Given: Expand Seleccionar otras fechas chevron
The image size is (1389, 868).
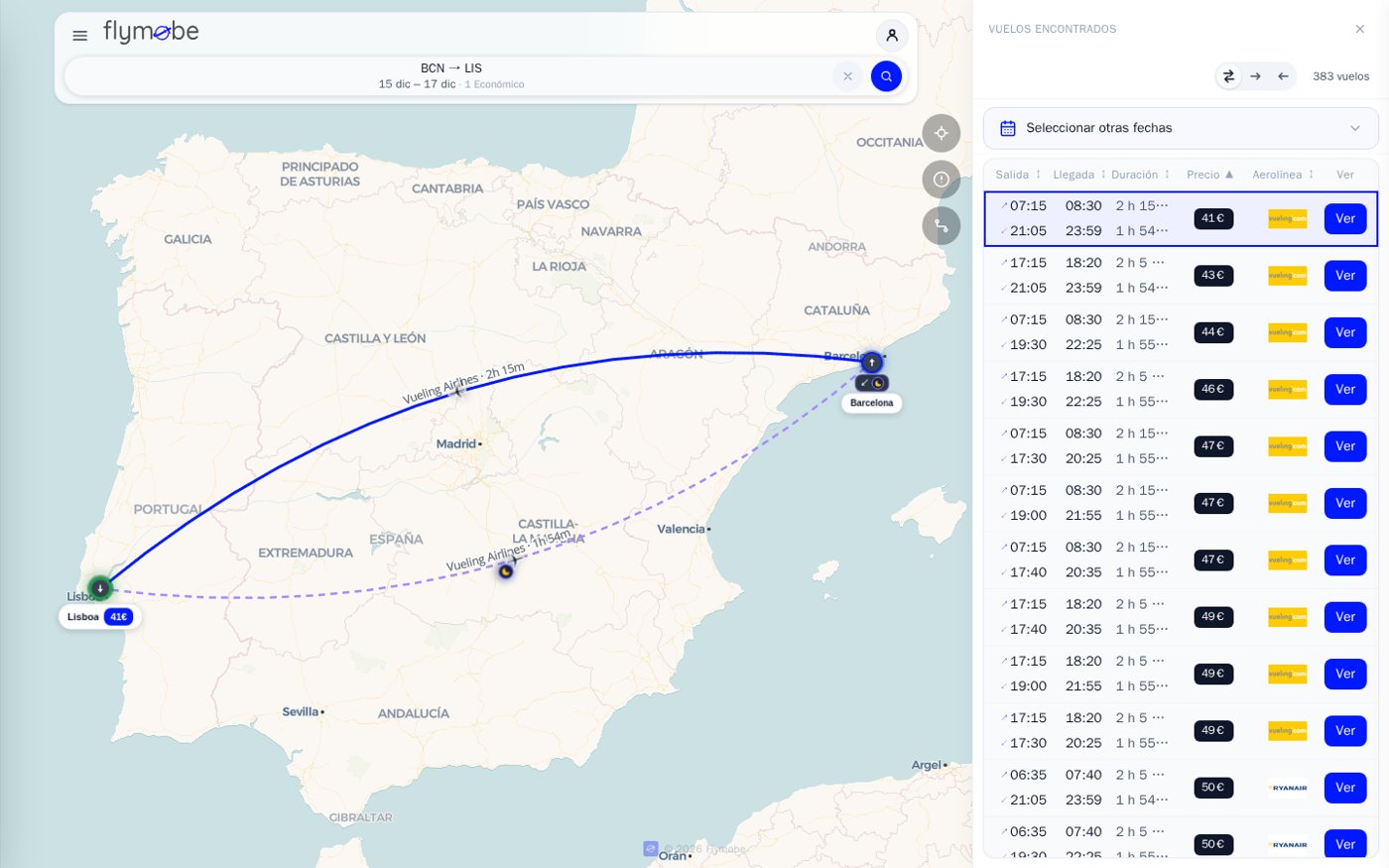Looking at the screenshot, I should pos(1355,128).
